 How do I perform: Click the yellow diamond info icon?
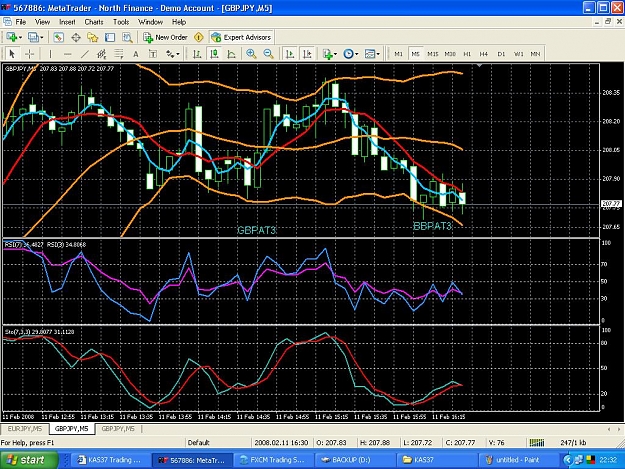click(x=199, y=37)
